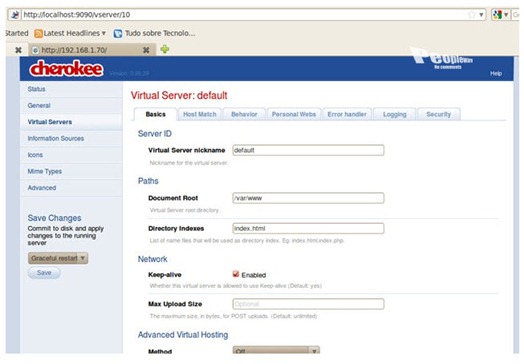
Task: Click the Cherokee logo
Action: tap(67, 69)
